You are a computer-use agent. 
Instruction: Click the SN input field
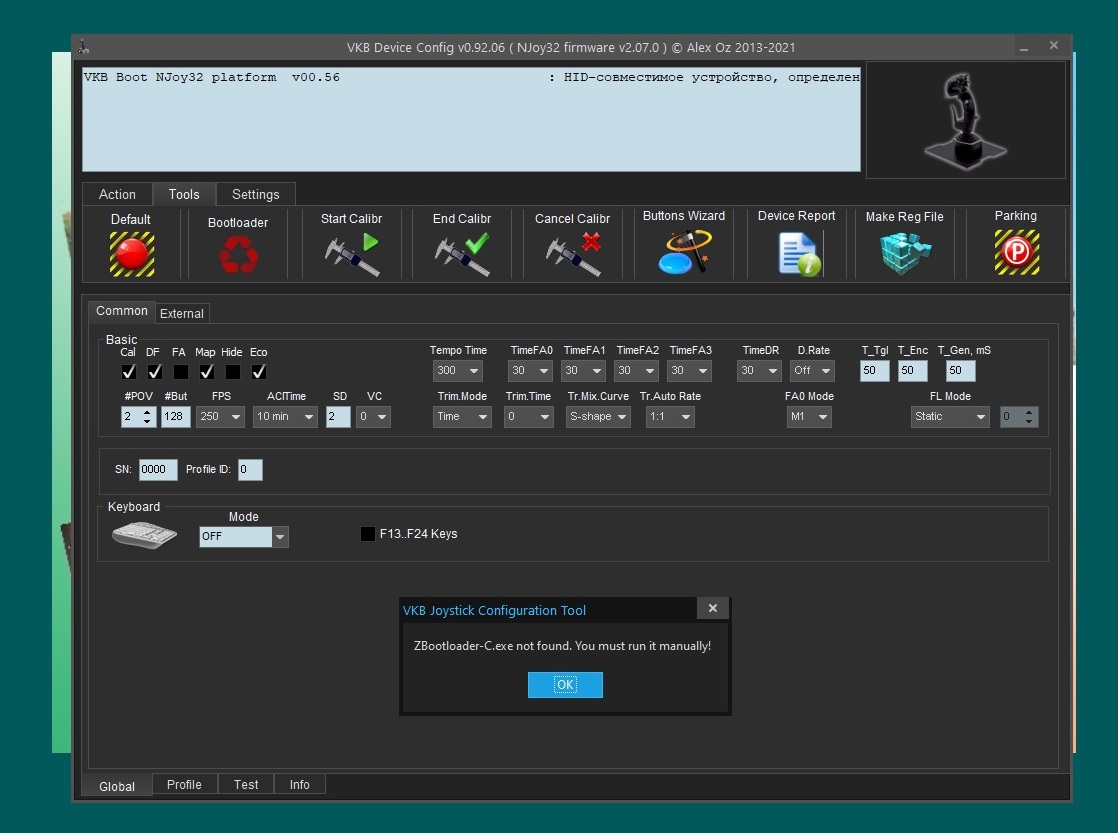pos(158,469)
